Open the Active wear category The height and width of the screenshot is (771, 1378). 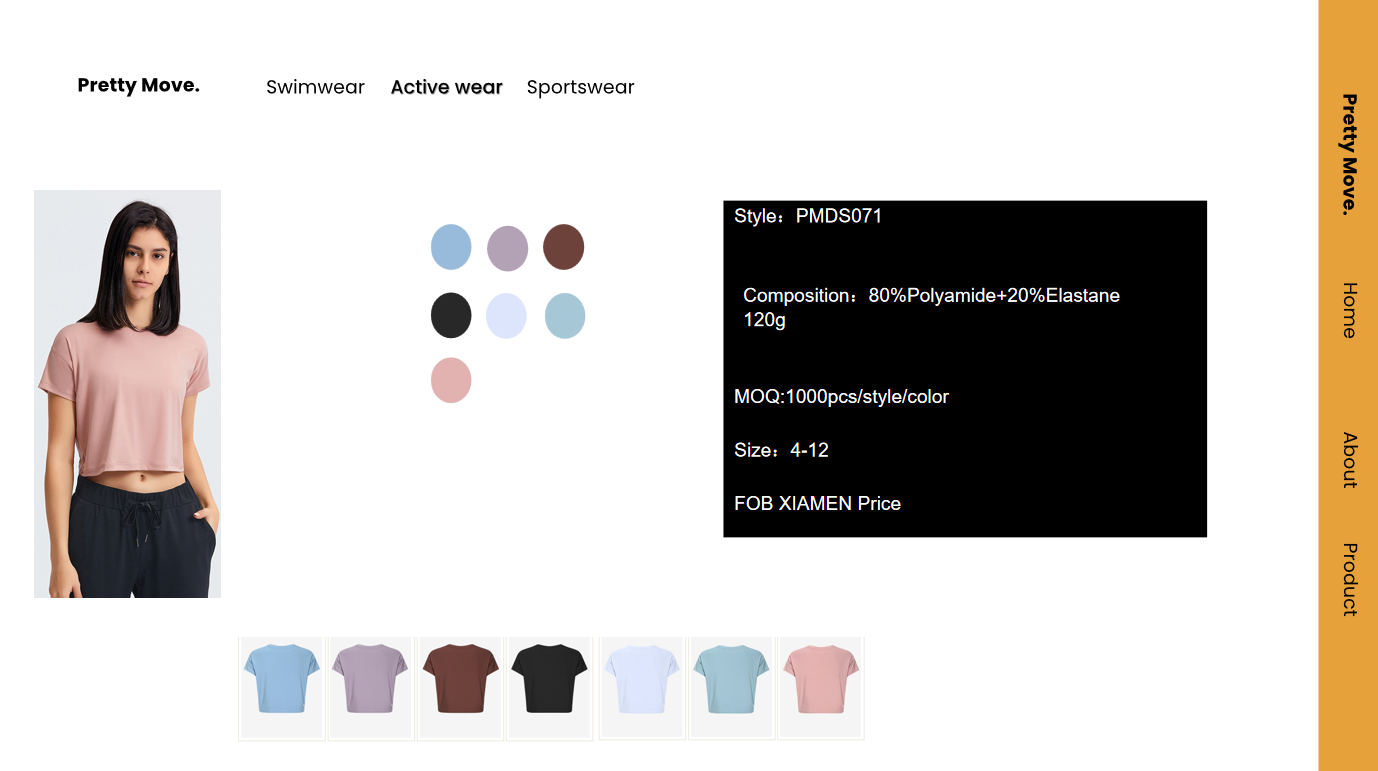(x=446, y=87)
